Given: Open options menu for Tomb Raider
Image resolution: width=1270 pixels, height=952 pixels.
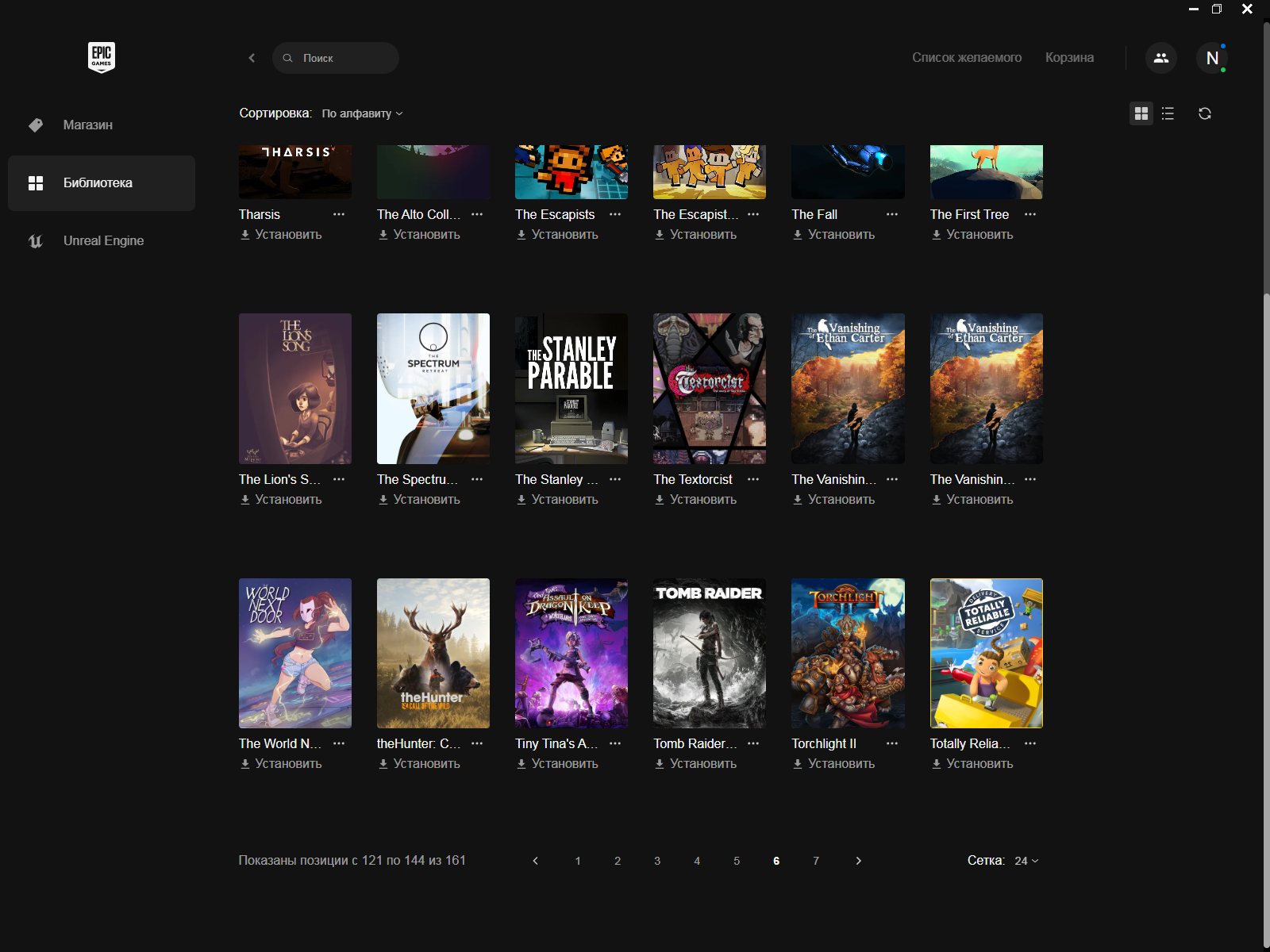Looking at the screenshot, I should 753,743.
